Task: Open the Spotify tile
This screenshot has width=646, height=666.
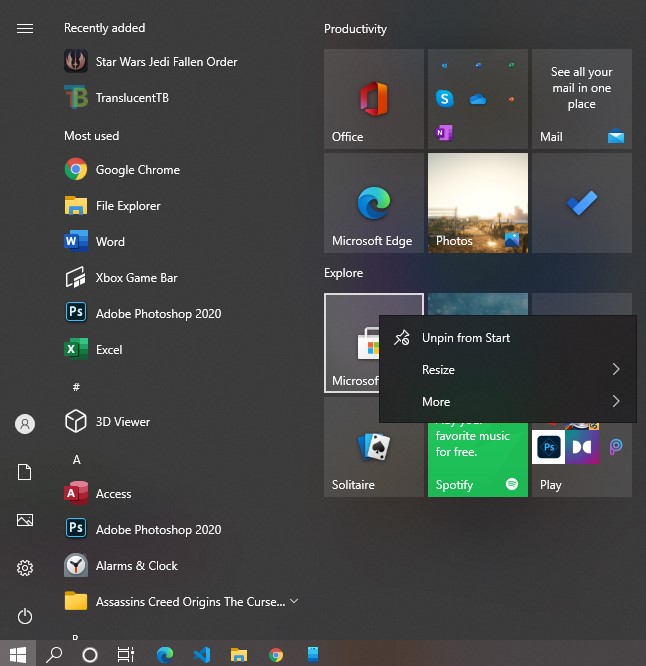Action: [478, 460]
